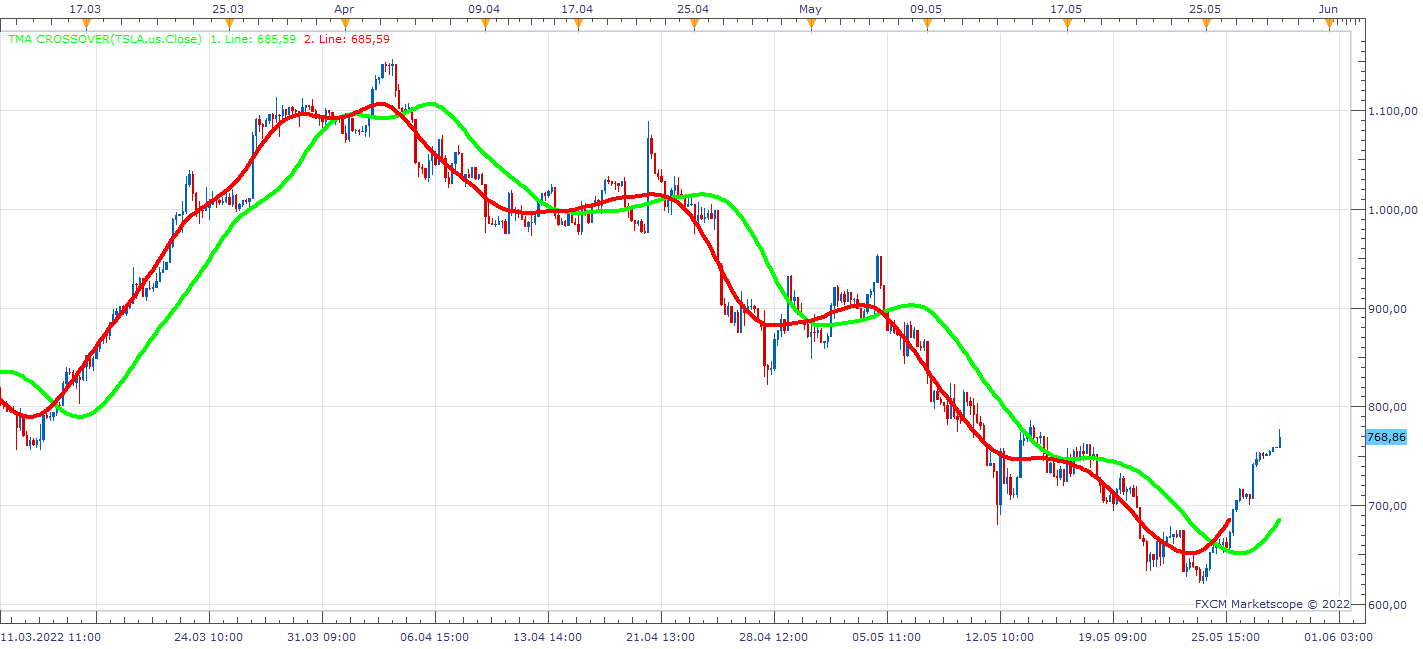Viewport: 1423px width, 649px height.
Task: Select the May month marker
Action: [810, 9]
